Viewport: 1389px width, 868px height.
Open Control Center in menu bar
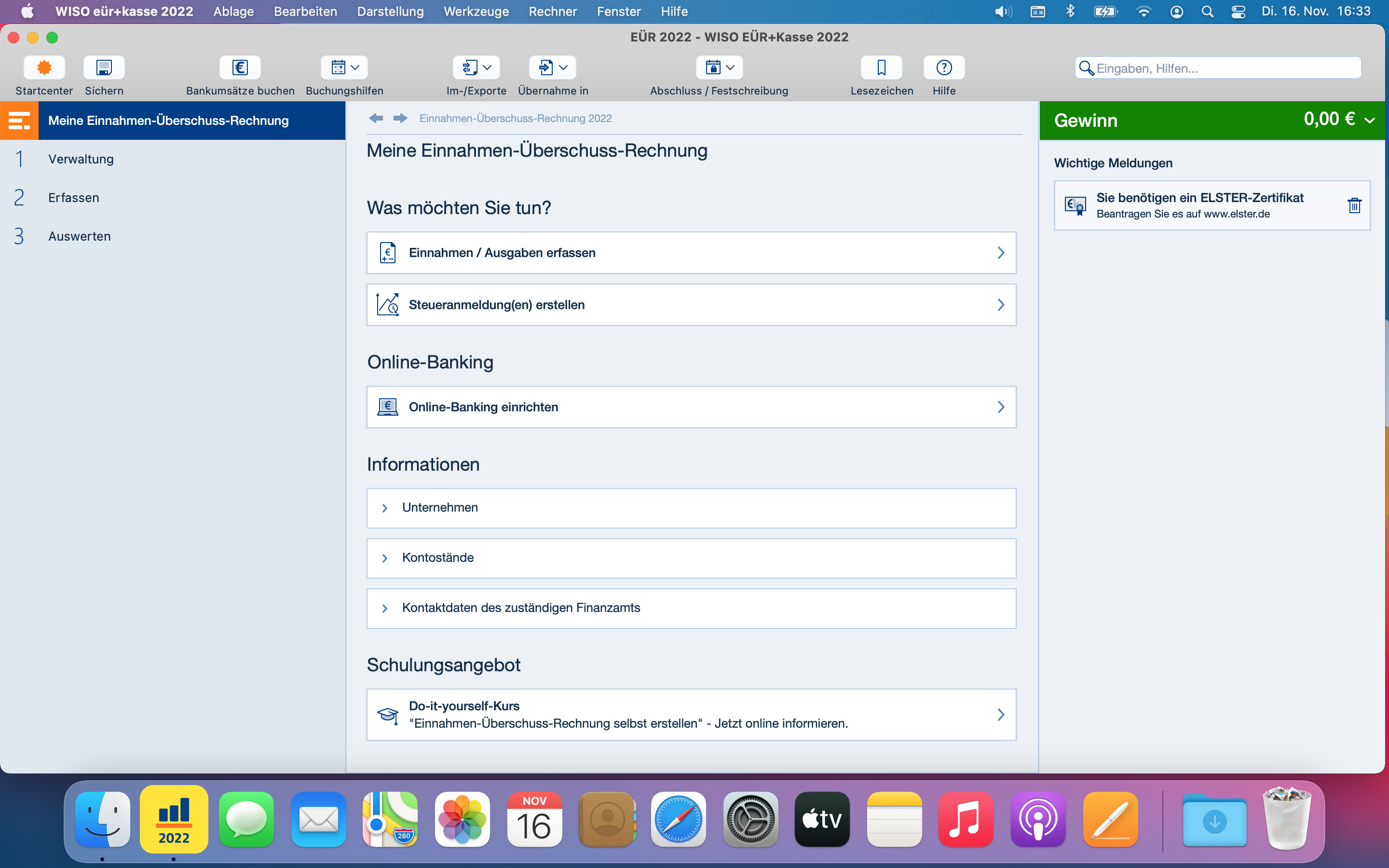1239,12
